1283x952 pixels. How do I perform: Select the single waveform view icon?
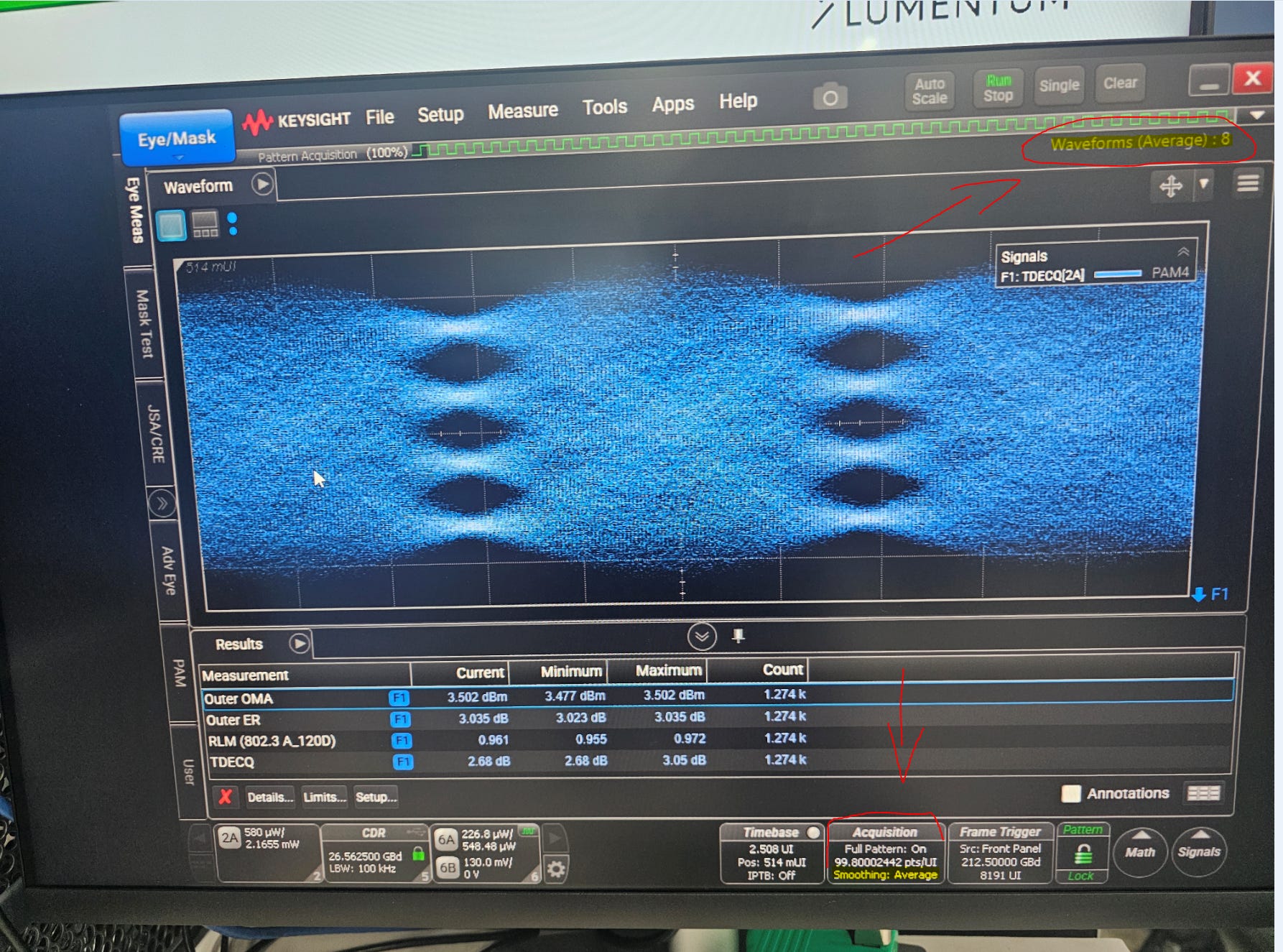point(171,226)
